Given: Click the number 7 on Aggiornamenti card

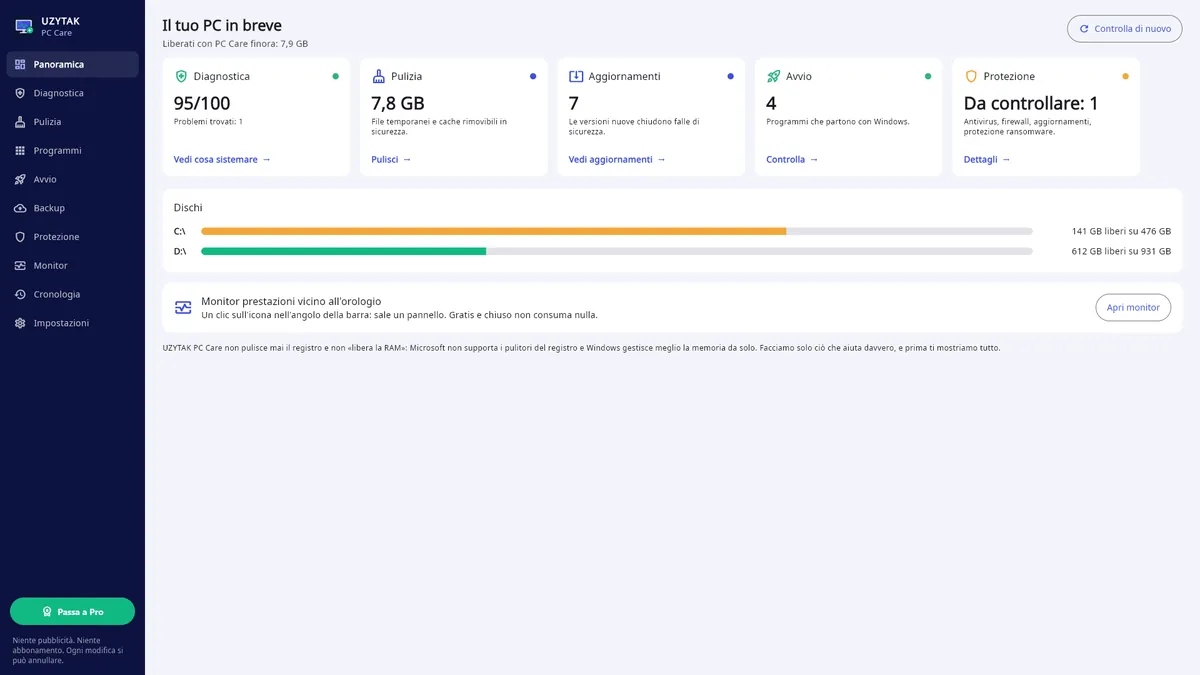Looking at the screenshot, I should (x=574, y=103).
